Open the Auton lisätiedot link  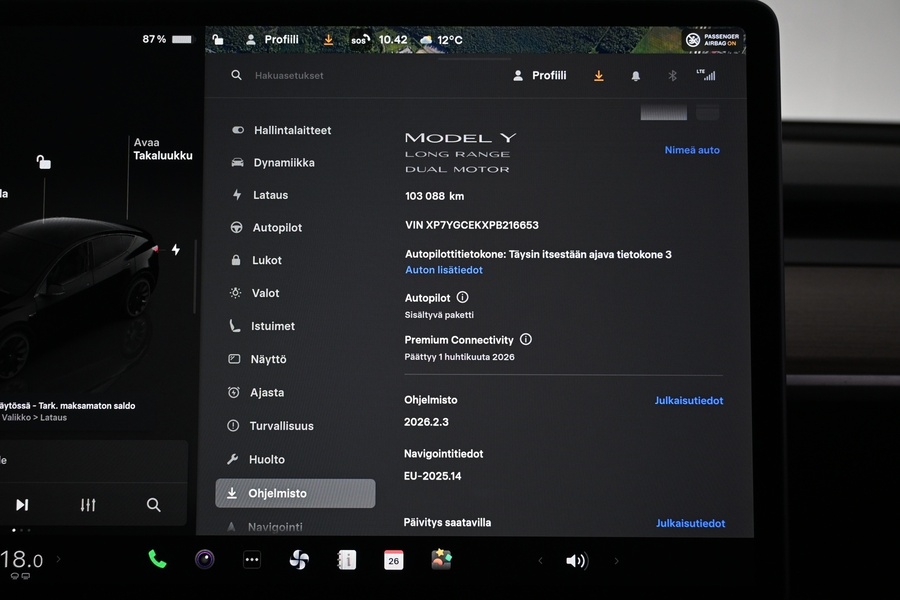click(444, 270)
